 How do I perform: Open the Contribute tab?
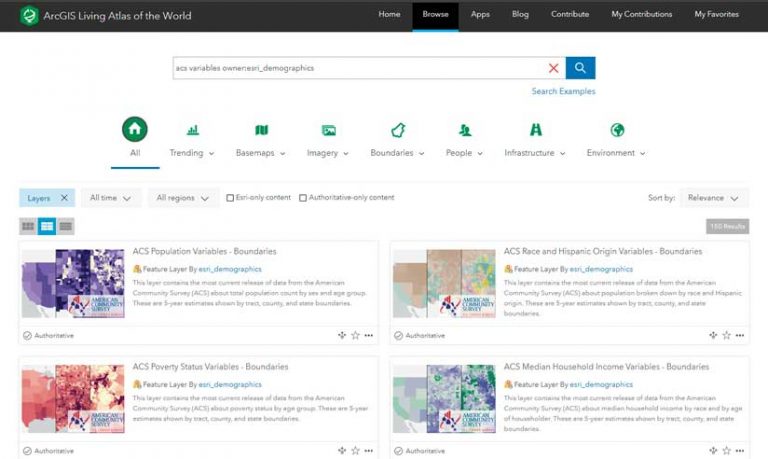(570, 15)
